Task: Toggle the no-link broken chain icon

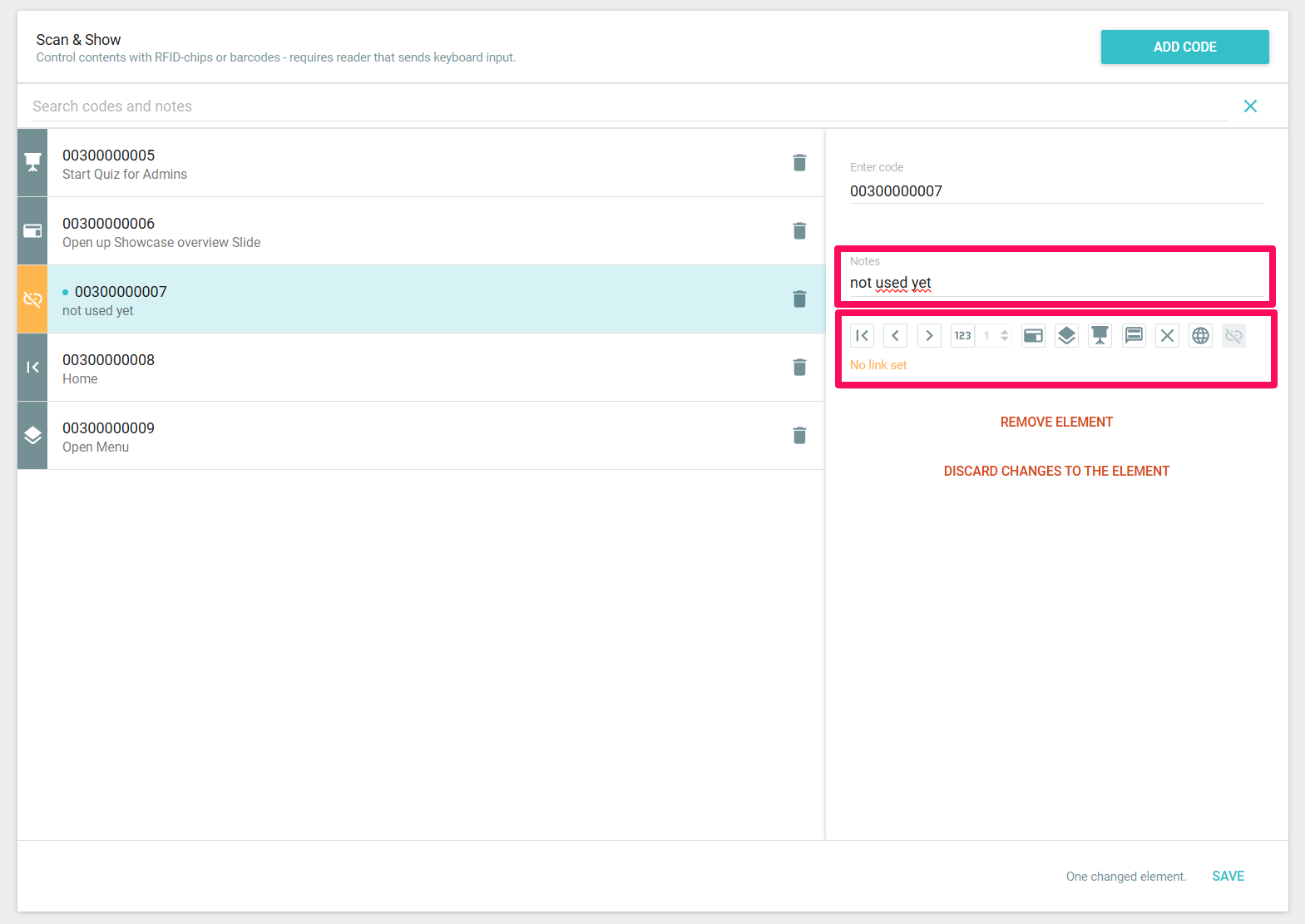Action: 1233,336
